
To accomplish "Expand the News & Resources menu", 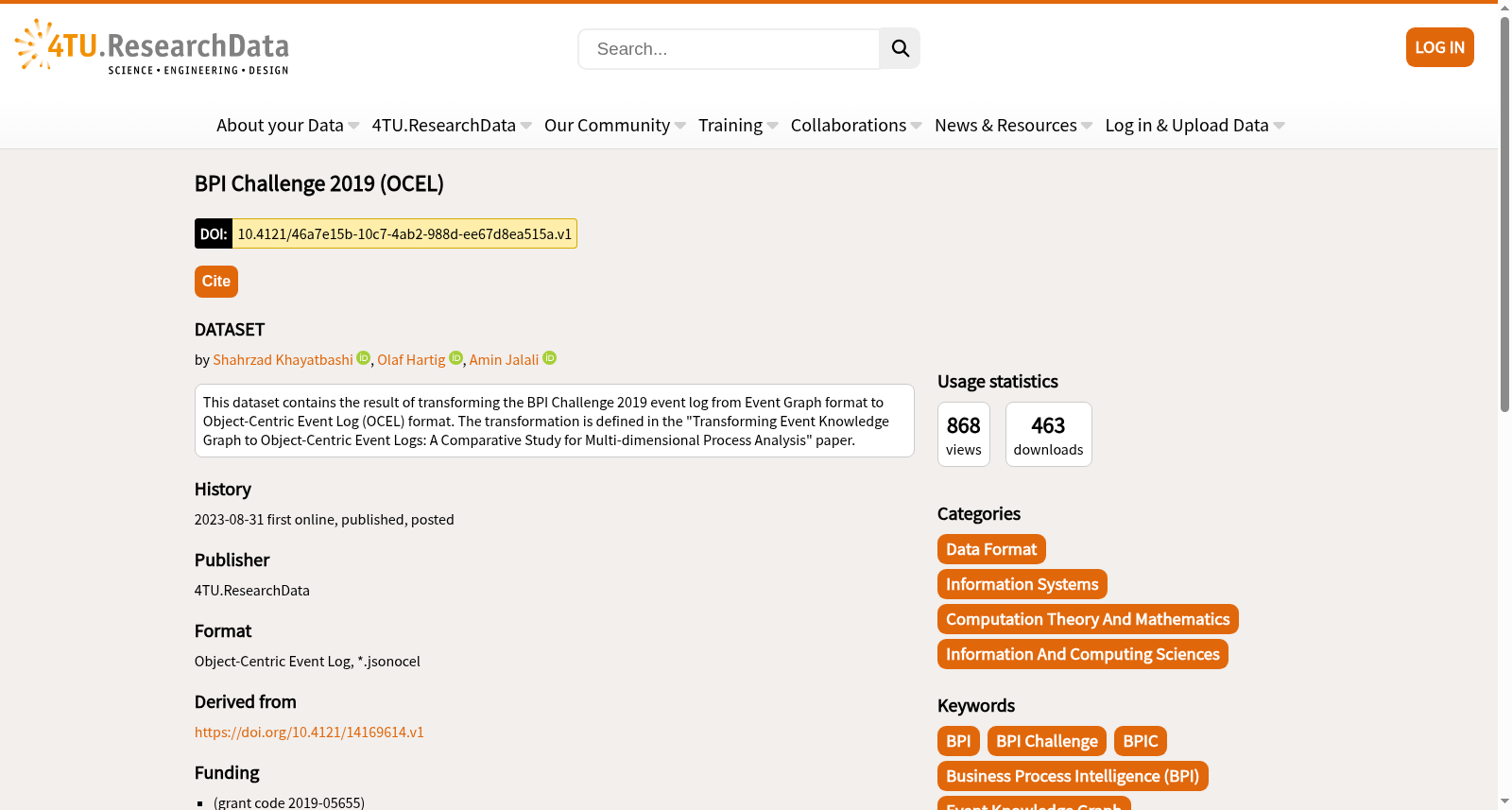I will 1013,126.
